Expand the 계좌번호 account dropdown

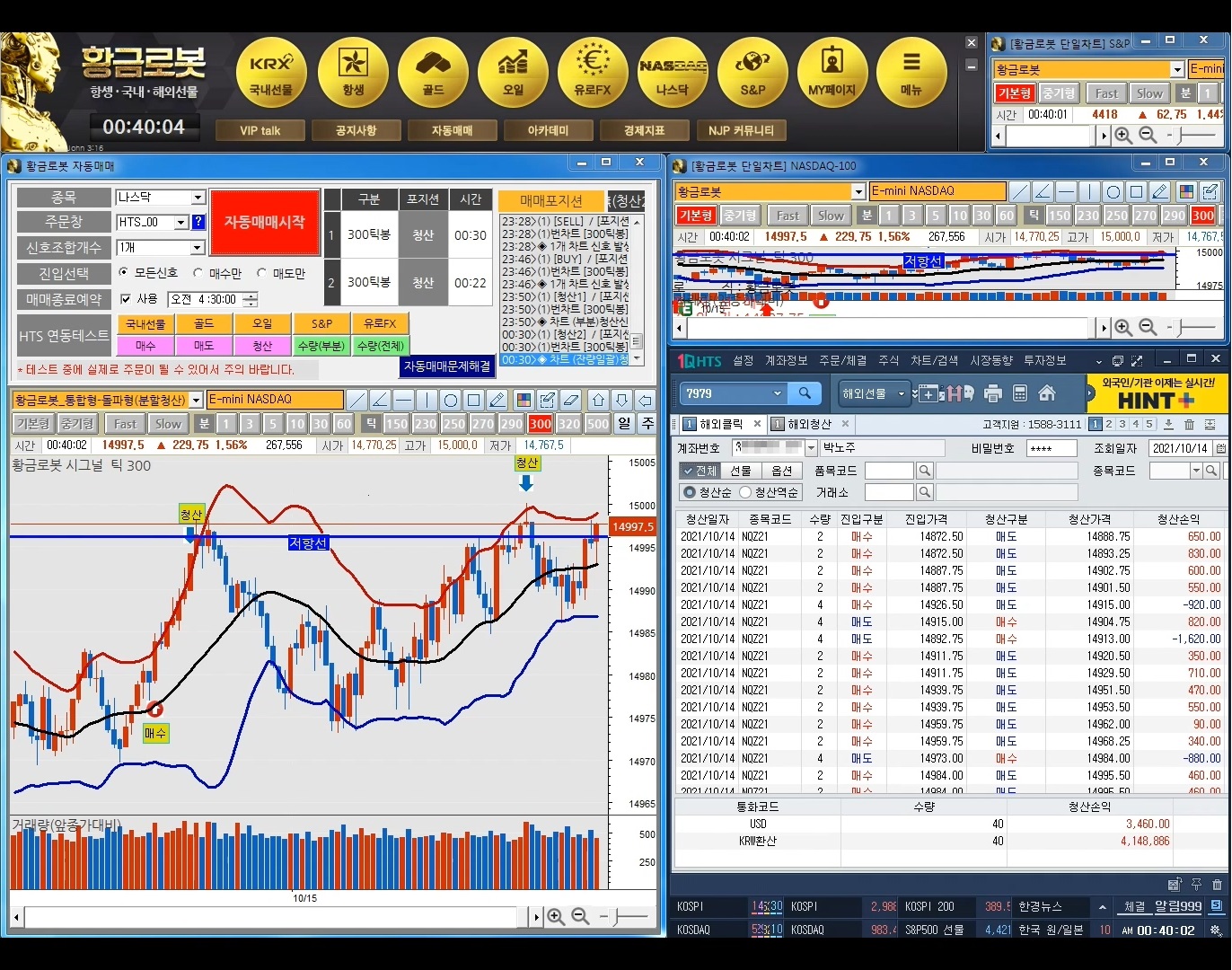(x=811, y=447)
